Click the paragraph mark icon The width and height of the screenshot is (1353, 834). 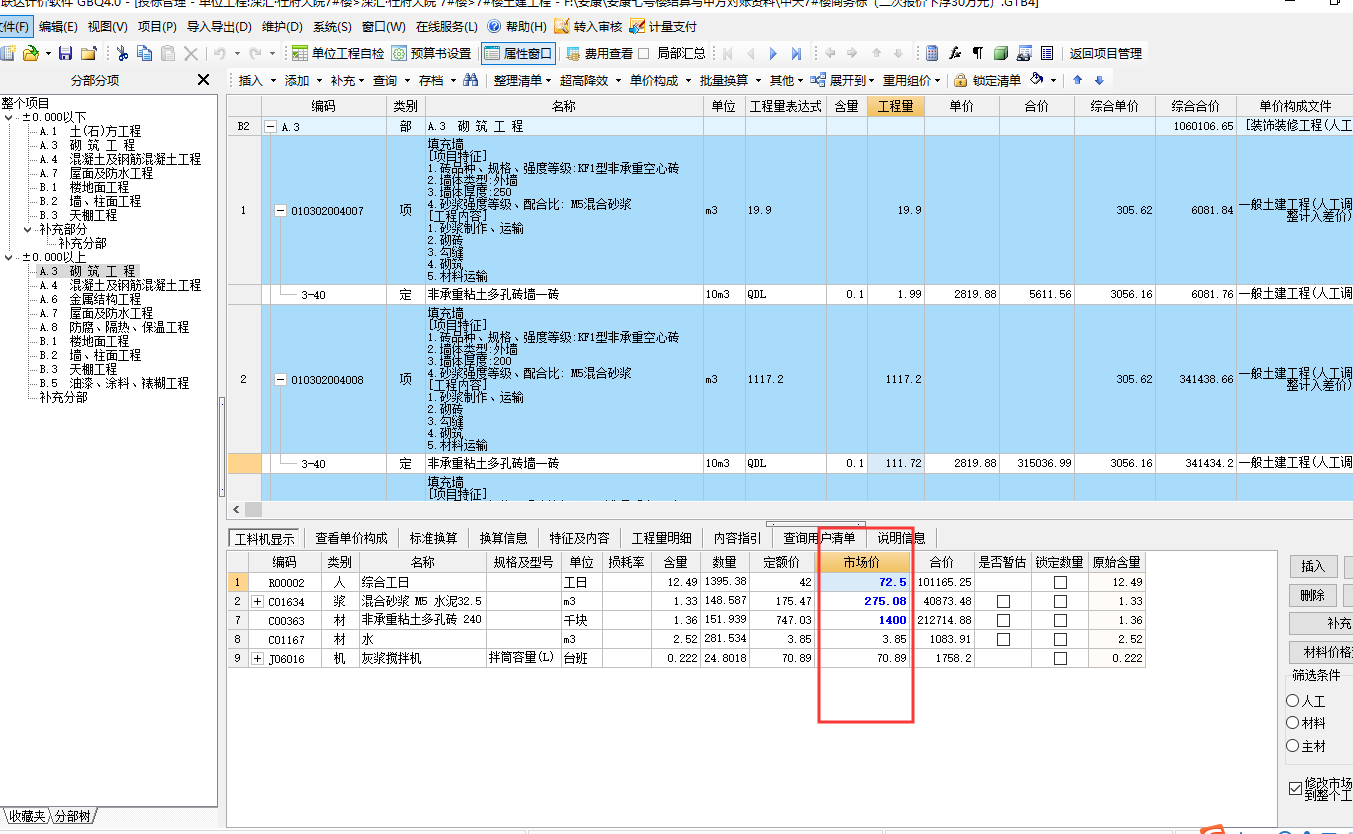[977, 53]
